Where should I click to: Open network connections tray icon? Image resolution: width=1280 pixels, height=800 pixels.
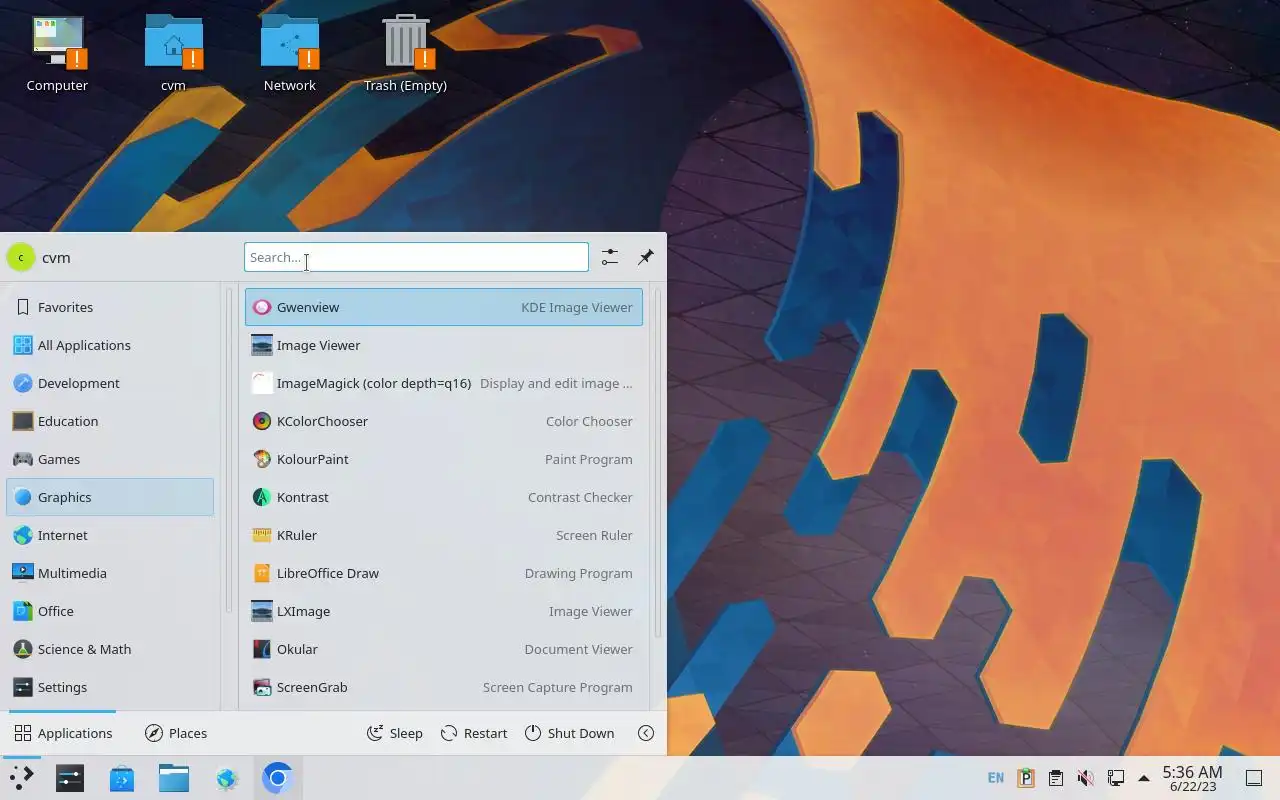pyautogui.click(x=1115, y=778)
